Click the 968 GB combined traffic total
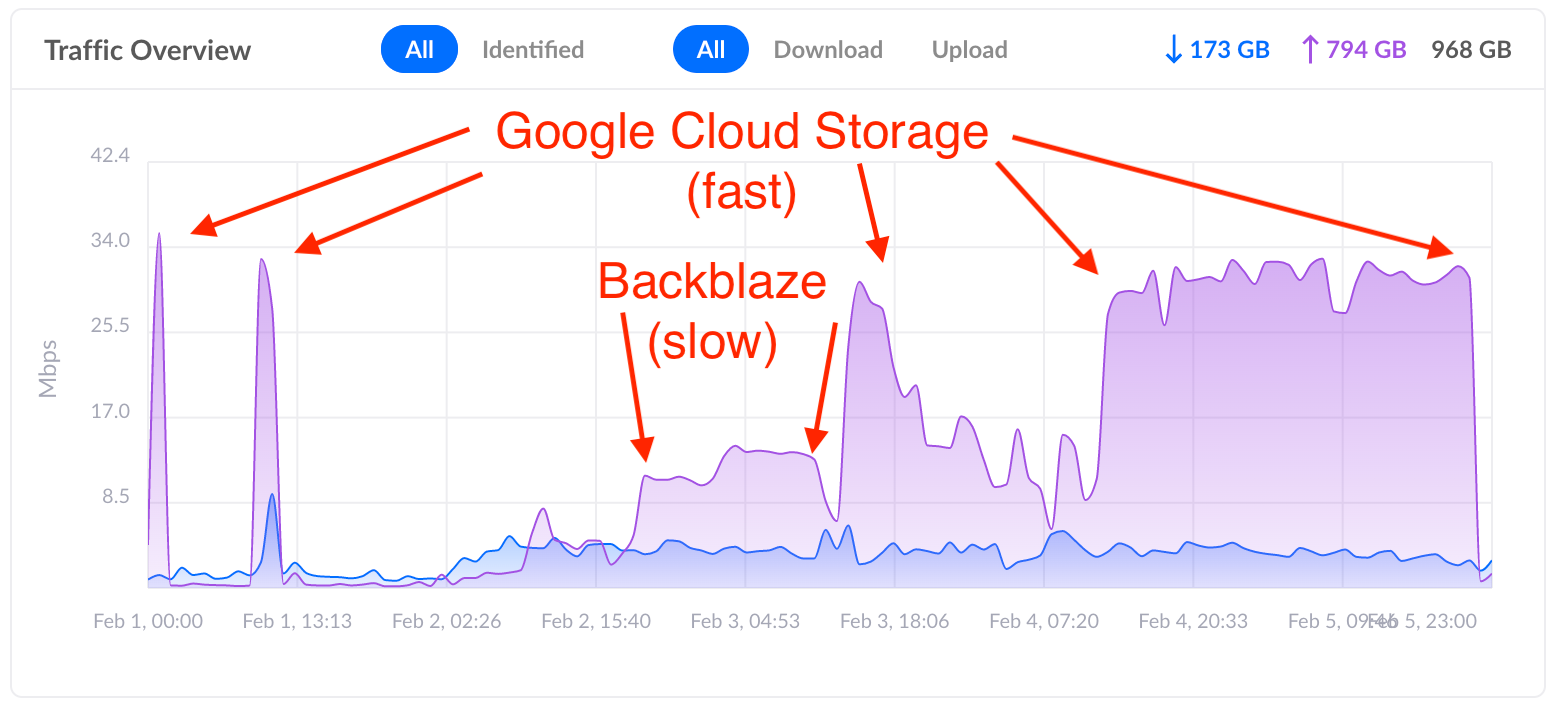This screenshot has height=710, width=1556. (1471, 48)
